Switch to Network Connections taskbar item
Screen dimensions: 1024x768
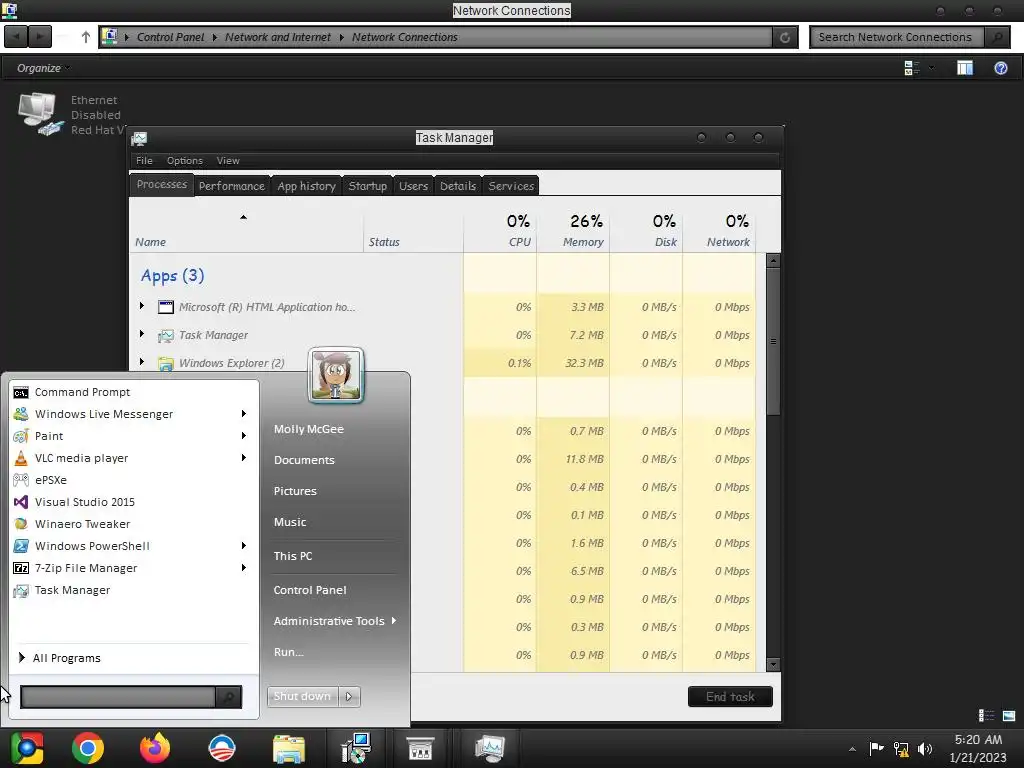357,748
